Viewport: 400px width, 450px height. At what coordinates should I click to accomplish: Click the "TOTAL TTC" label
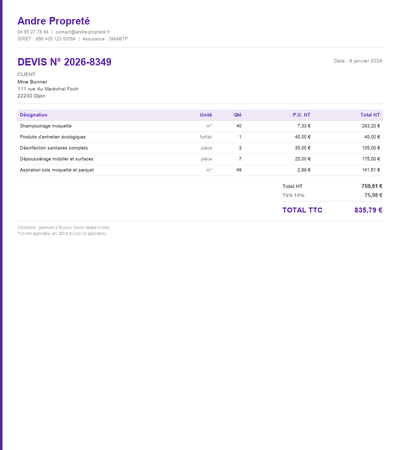302,210
